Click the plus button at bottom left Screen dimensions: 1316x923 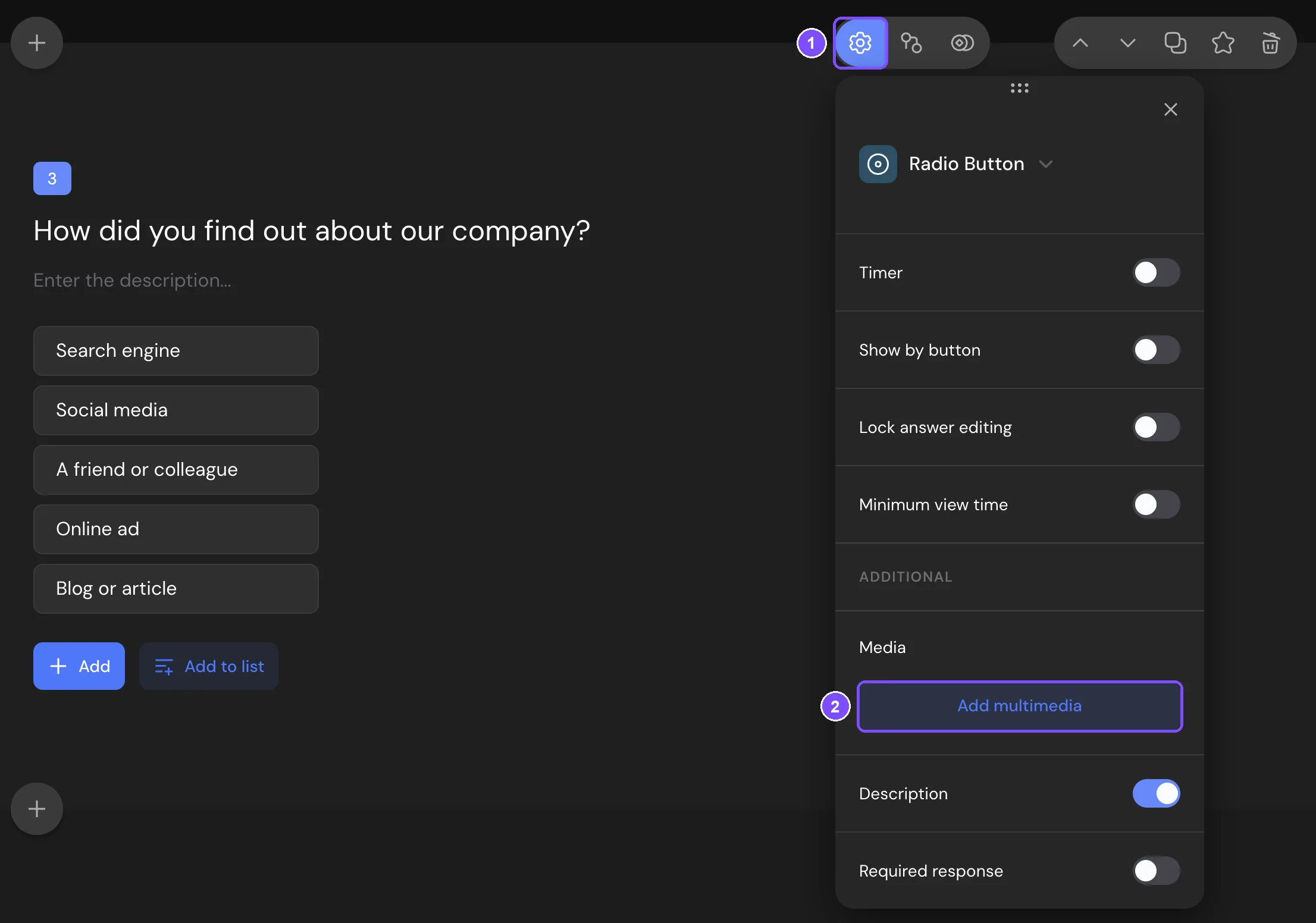tap(37, 809)
